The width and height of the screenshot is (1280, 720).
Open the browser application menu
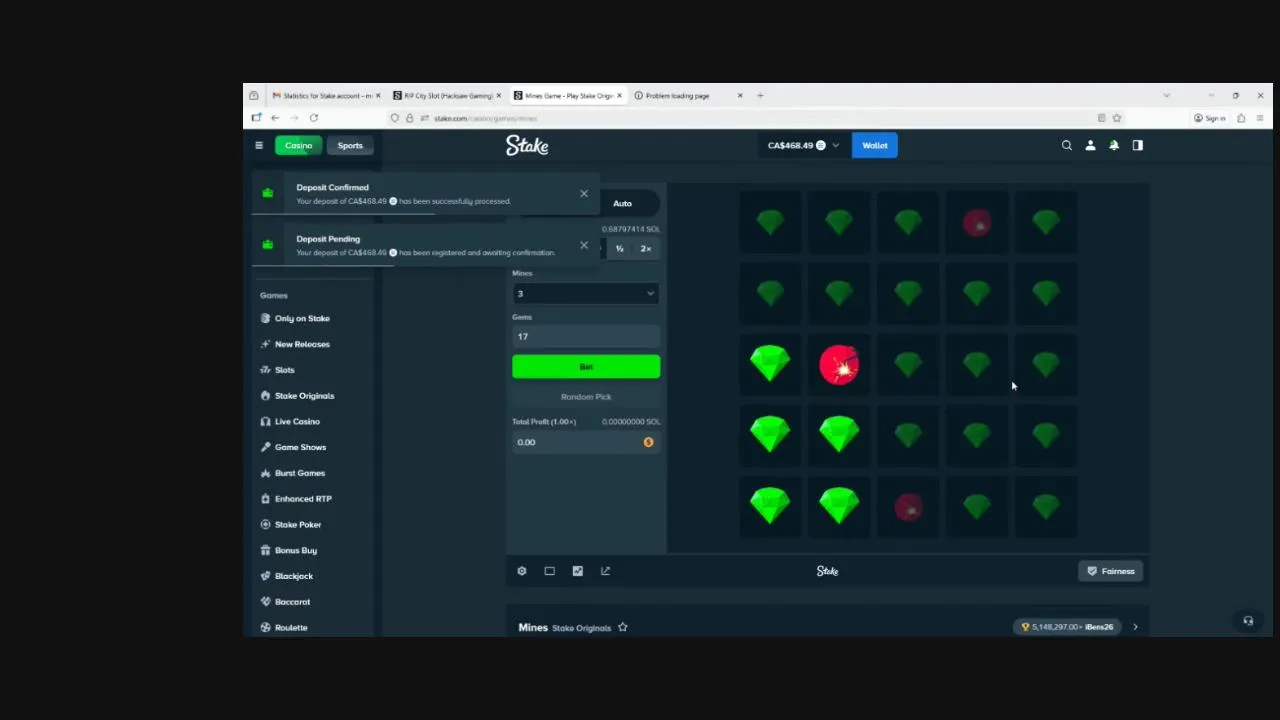tap(1259, 118)
